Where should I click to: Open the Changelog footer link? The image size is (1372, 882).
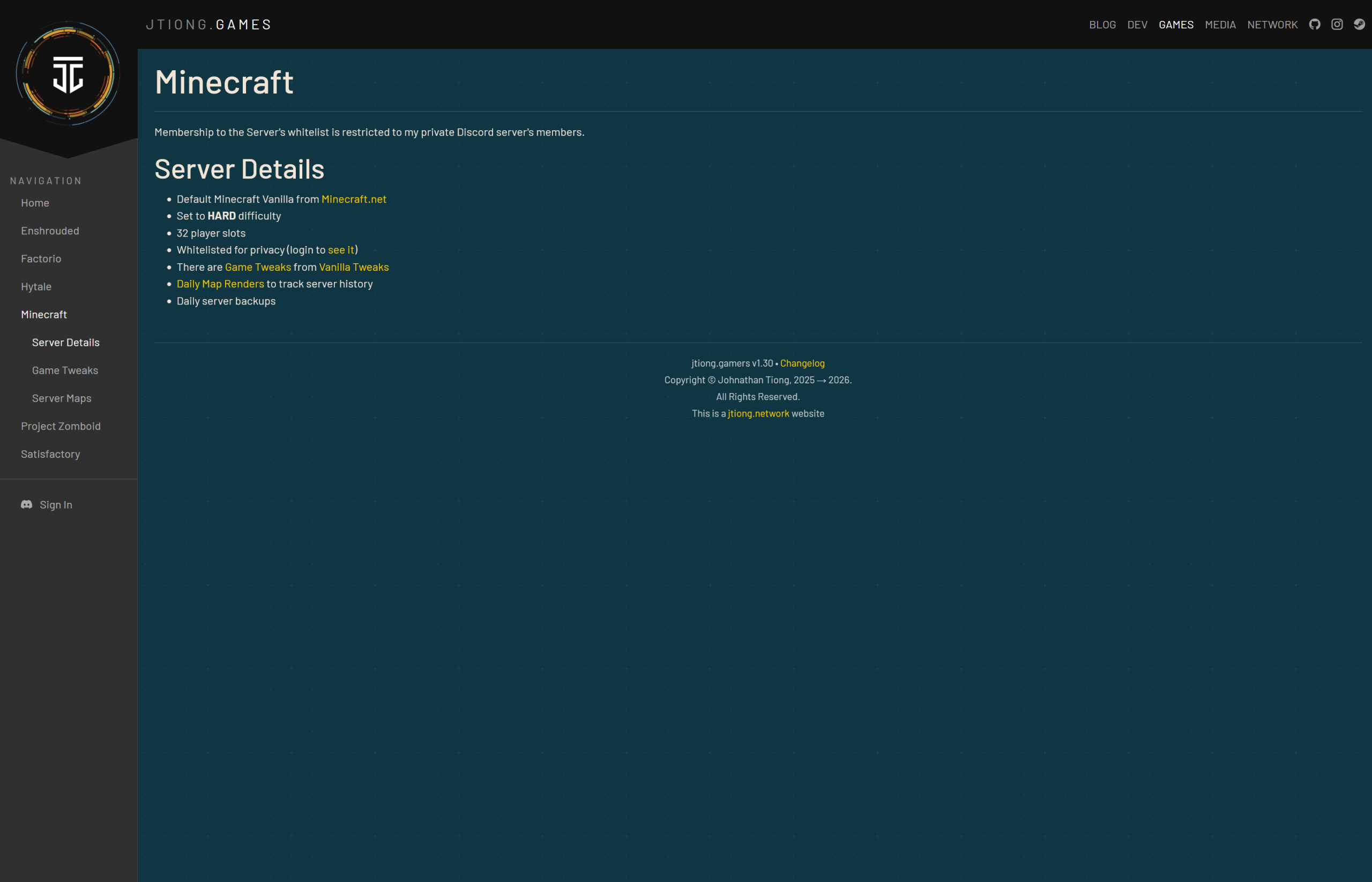tap(801, 363)
